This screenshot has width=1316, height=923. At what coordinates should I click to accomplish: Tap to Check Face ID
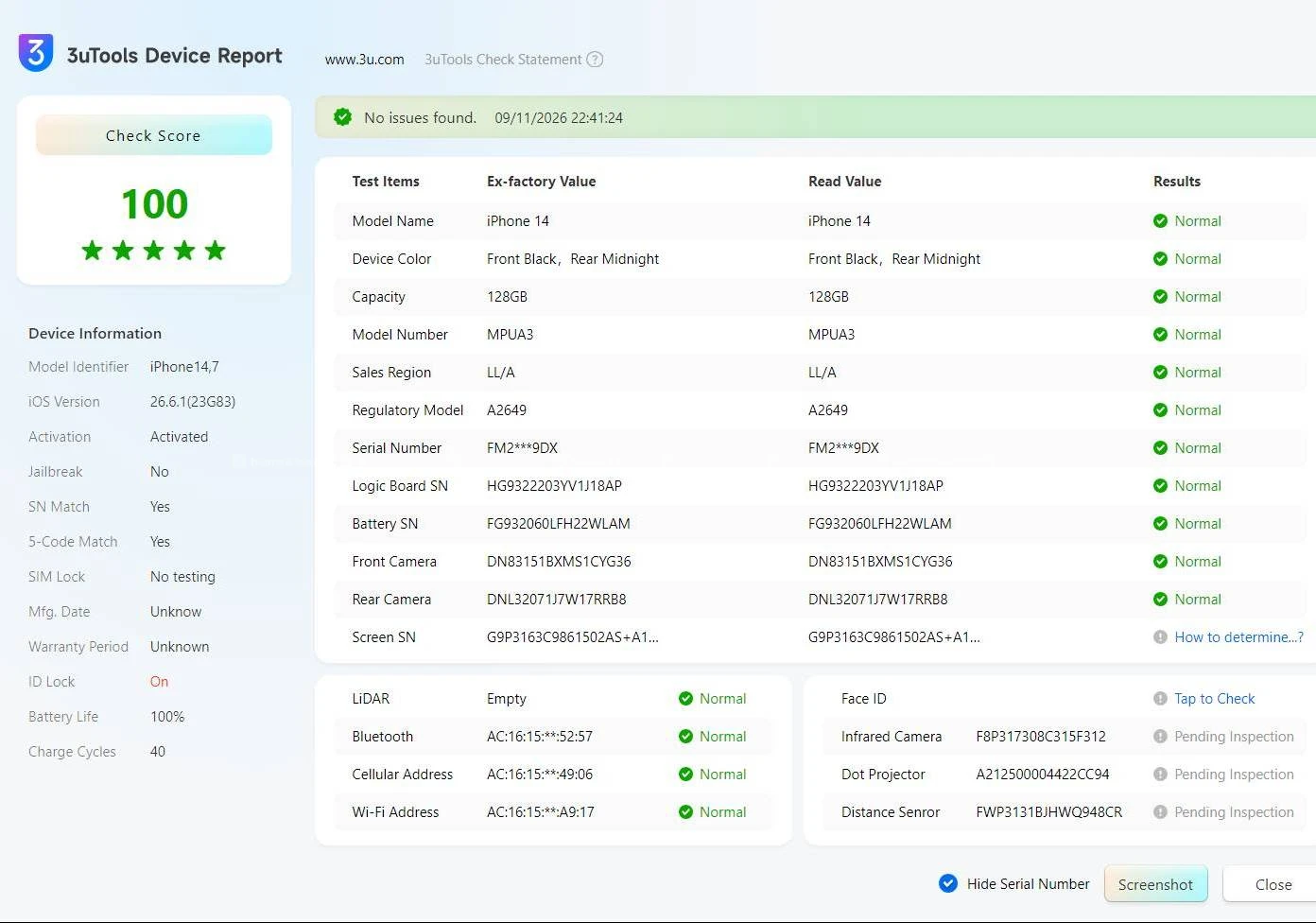[1215, 699]
